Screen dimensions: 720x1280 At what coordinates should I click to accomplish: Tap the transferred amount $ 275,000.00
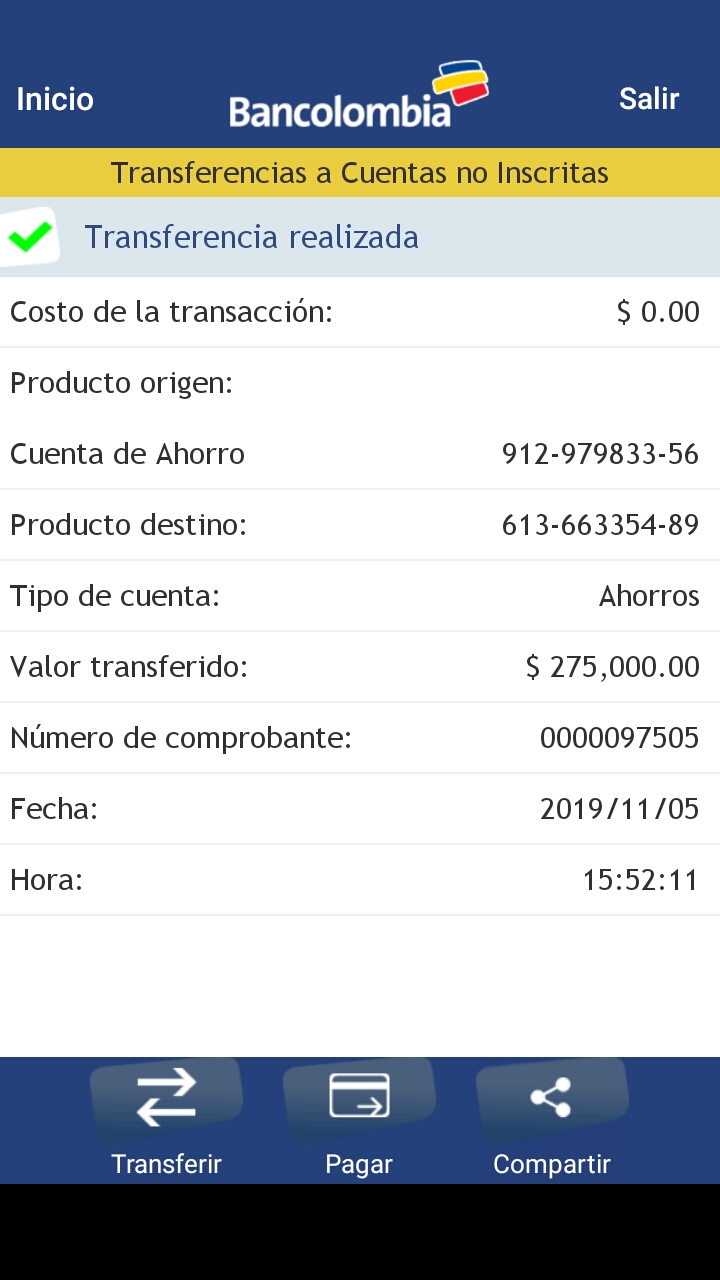pyautogui.click(x=612, y=667)
